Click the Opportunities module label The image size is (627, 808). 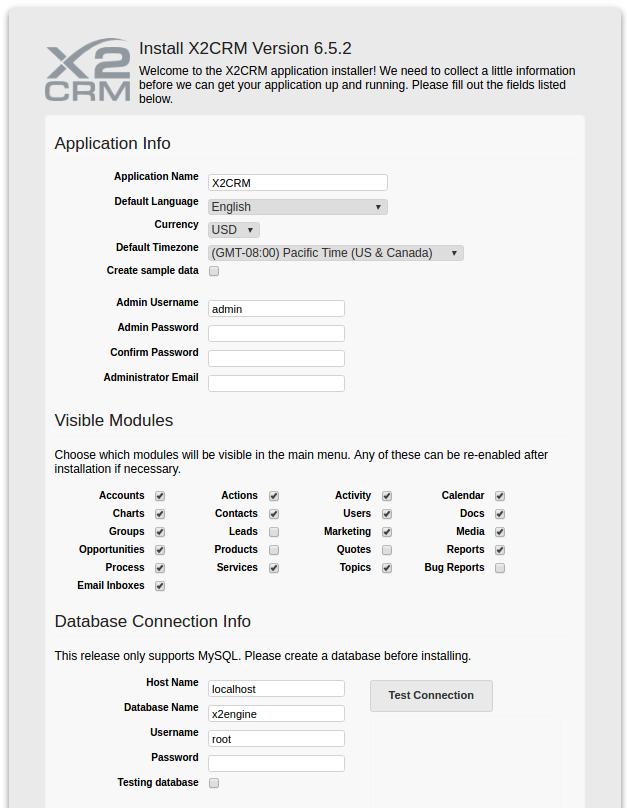[x=112, y=549]
